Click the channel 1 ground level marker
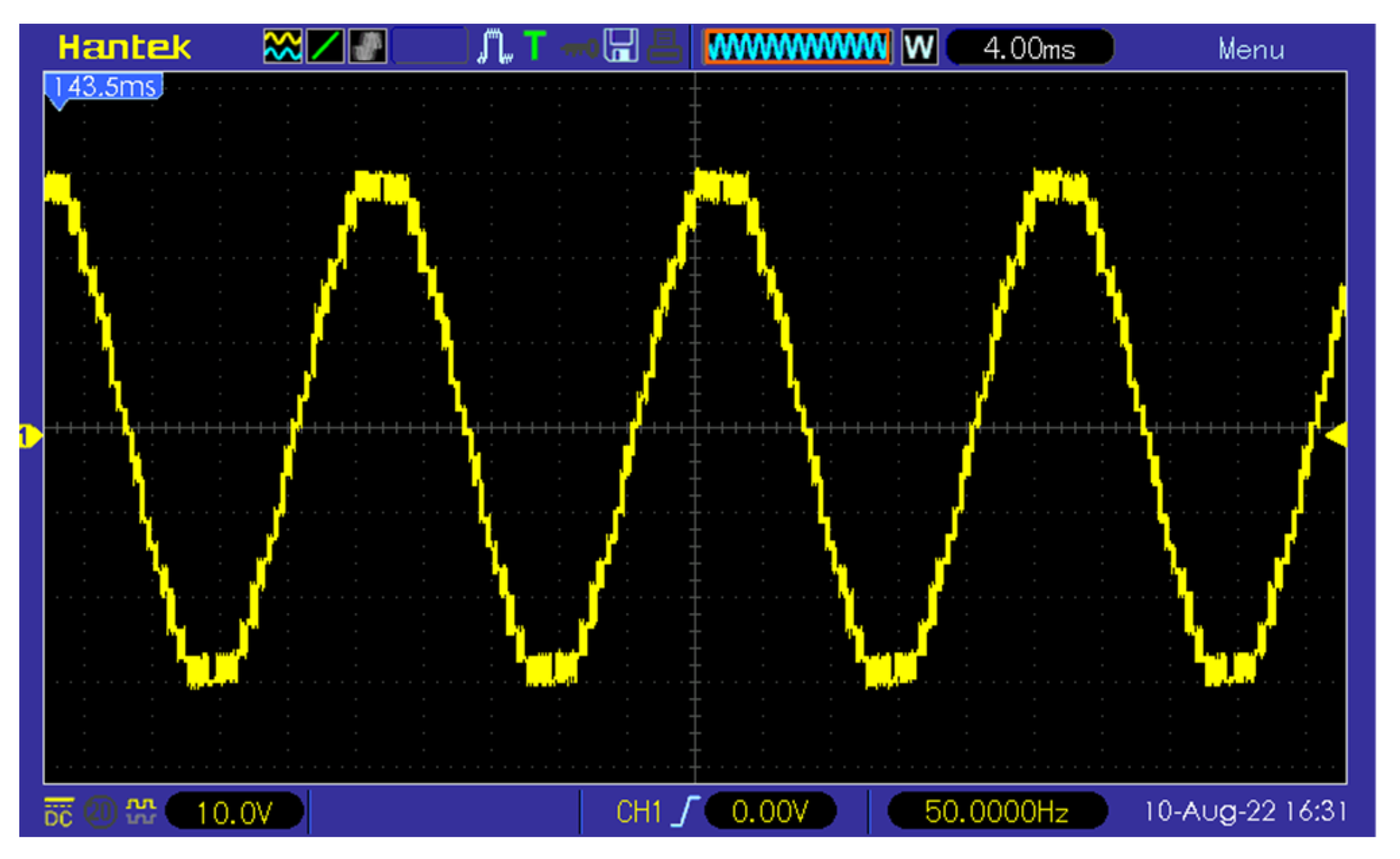The width and height of the screenshot is (1400, 859). click(30, 436)
